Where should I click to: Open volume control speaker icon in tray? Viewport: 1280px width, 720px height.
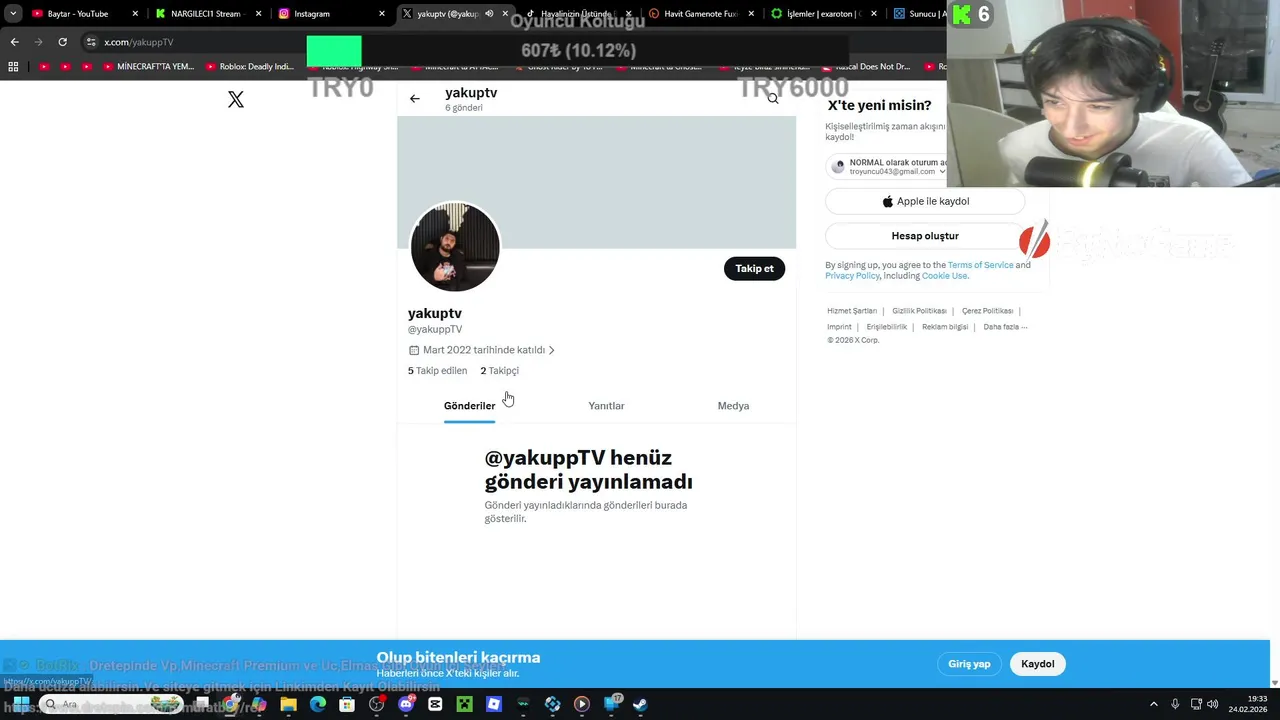(1214, 704)
